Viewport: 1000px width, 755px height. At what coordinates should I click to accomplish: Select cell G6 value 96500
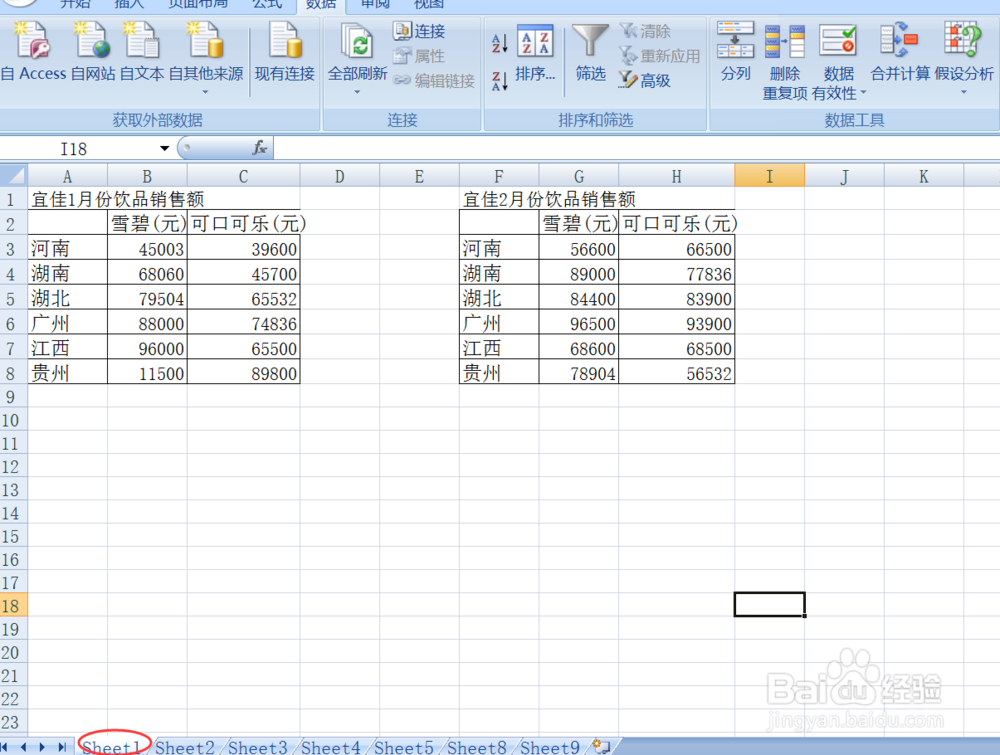pyautogui.click(x=578, y=323)
